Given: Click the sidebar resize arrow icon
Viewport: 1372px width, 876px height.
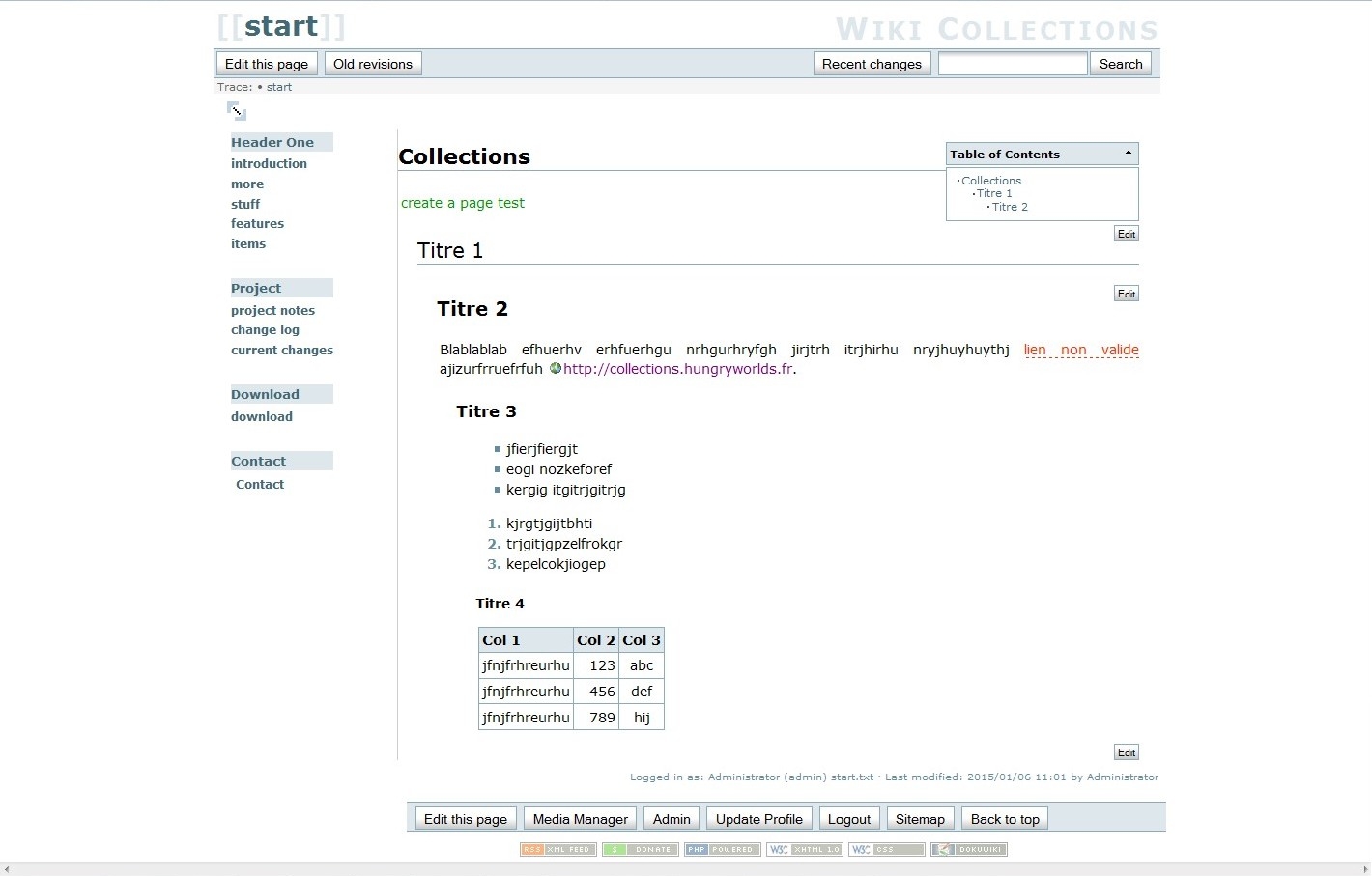Looking at the screenshot, I should point(237,111).
